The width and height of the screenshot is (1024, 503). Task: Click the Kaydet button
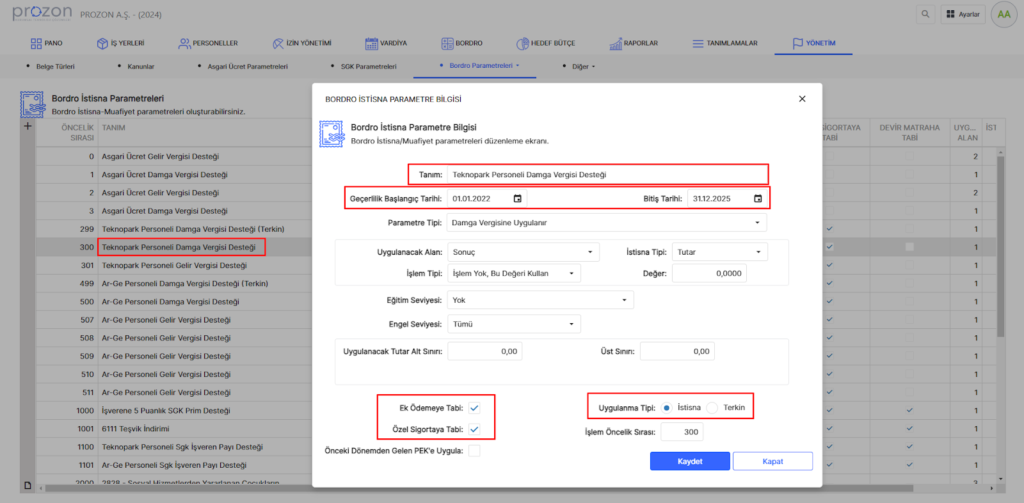coord(689,461)
